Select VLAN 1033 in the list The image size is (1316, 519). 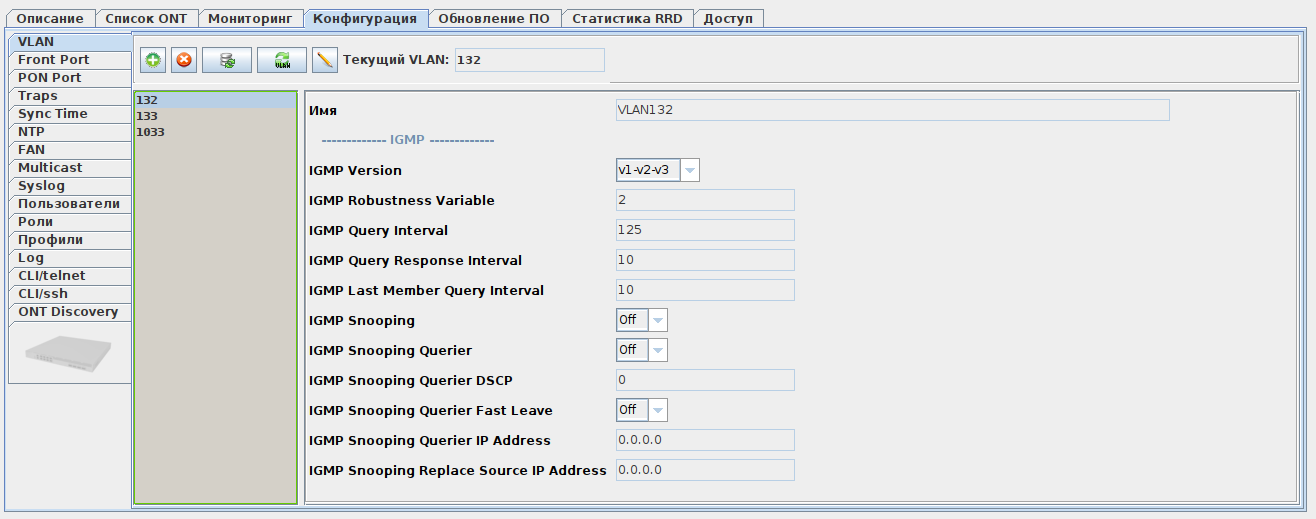click(x=215, y=132)
